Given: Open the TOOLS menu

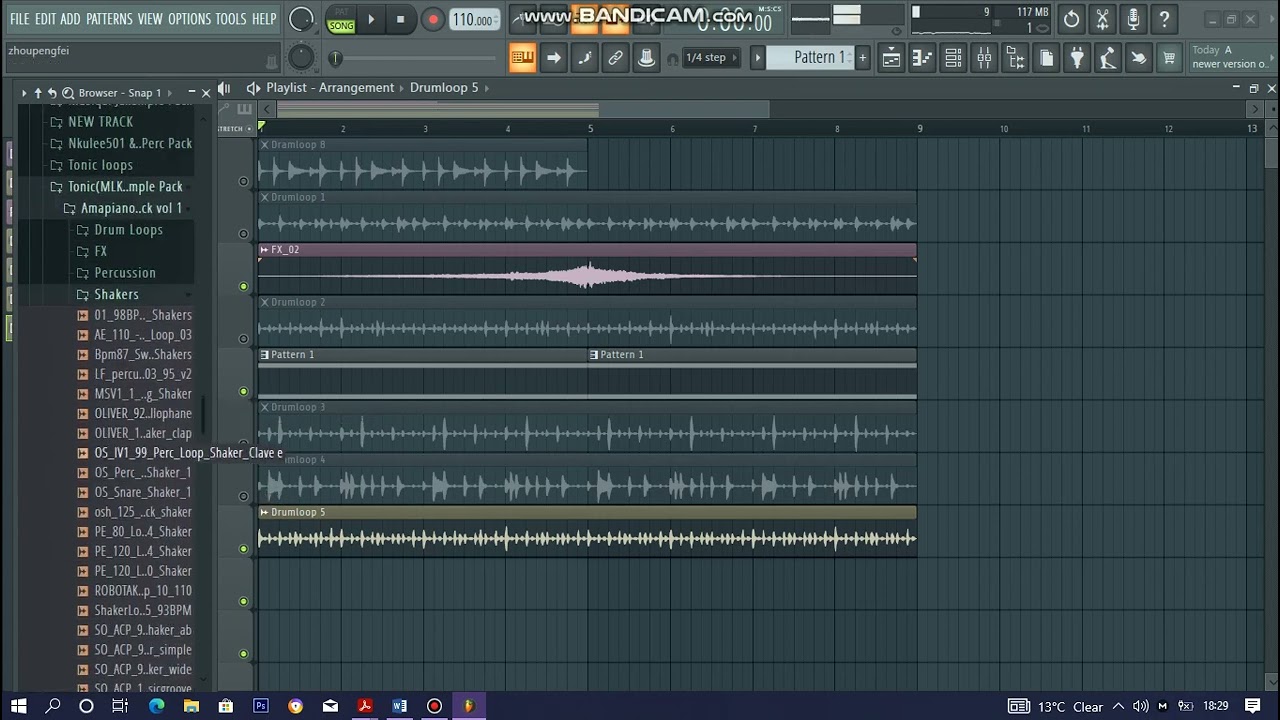Looking at the screenshot, I should (x=231, y=19).
